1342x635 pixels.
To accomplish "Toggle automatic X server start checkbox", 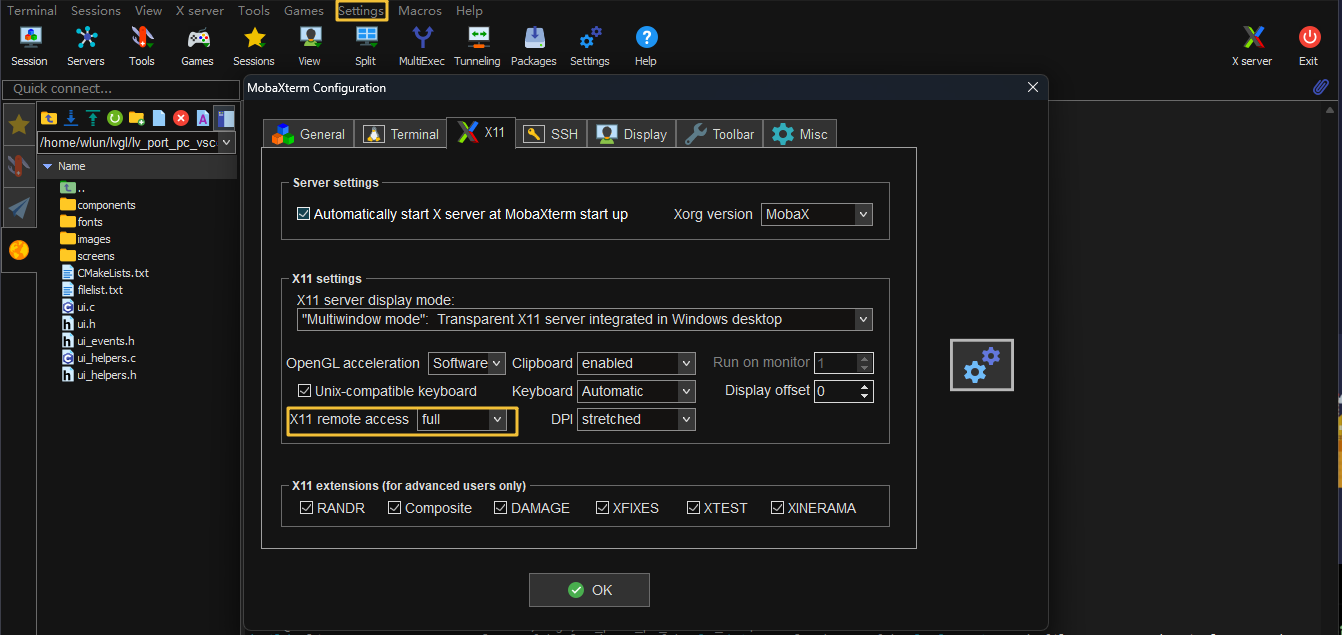I will click(x=304, y=214).
